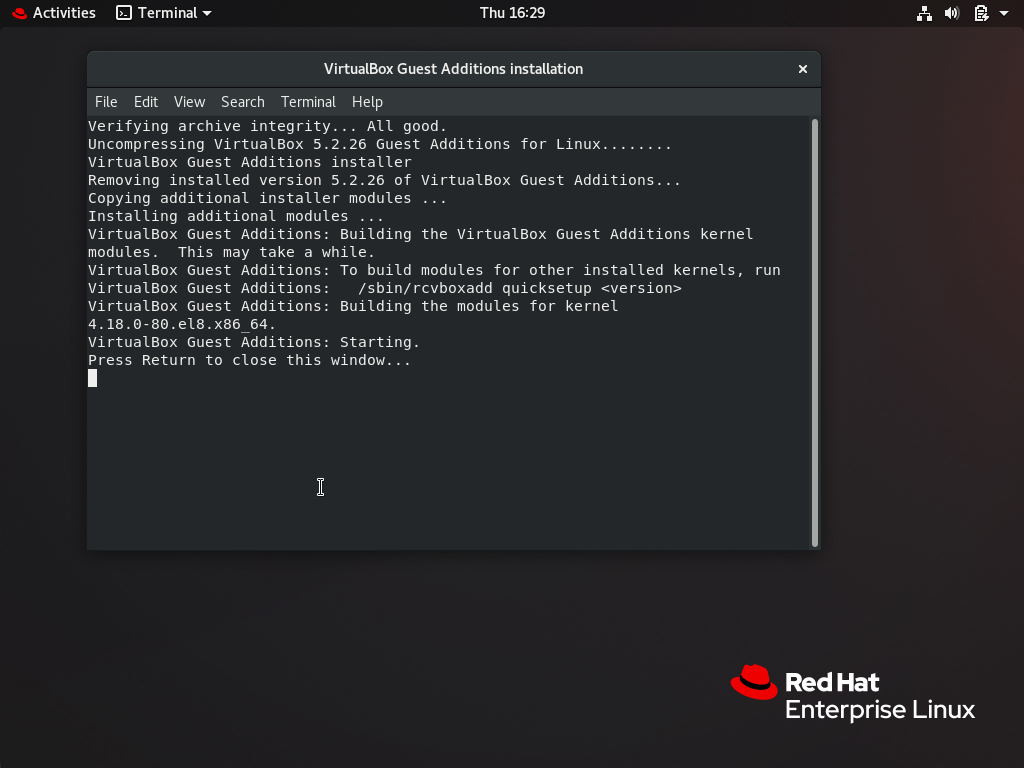Viewport: 1024px width, 768px height.
Task: Click the window title bar text
Action: click(453, 69)
